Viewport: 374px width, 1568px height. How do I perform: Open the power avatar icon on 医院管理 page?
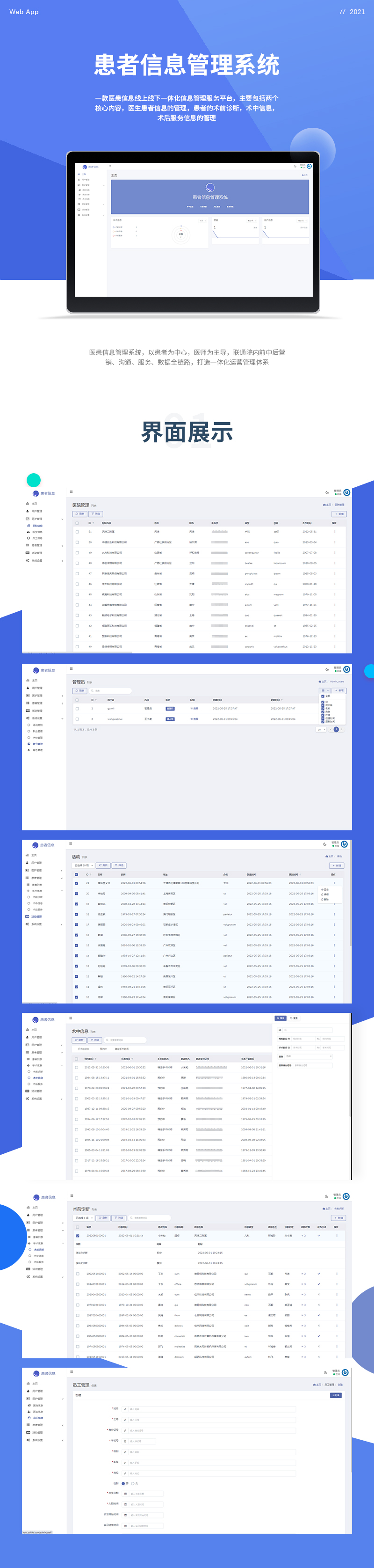click(346, 492)
